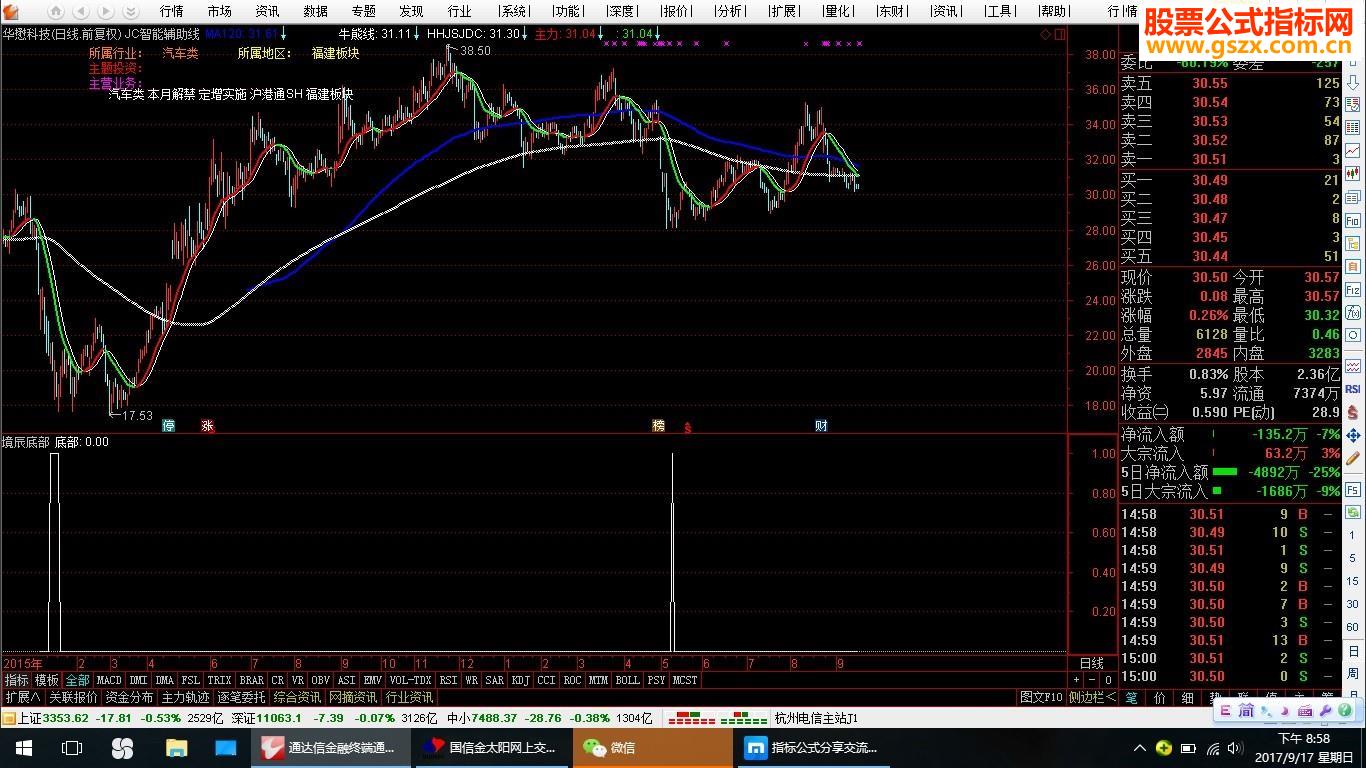The image size is (1366, 768).
Task: Switch to the 全部 indicator tab
Action: coord(77,680)
